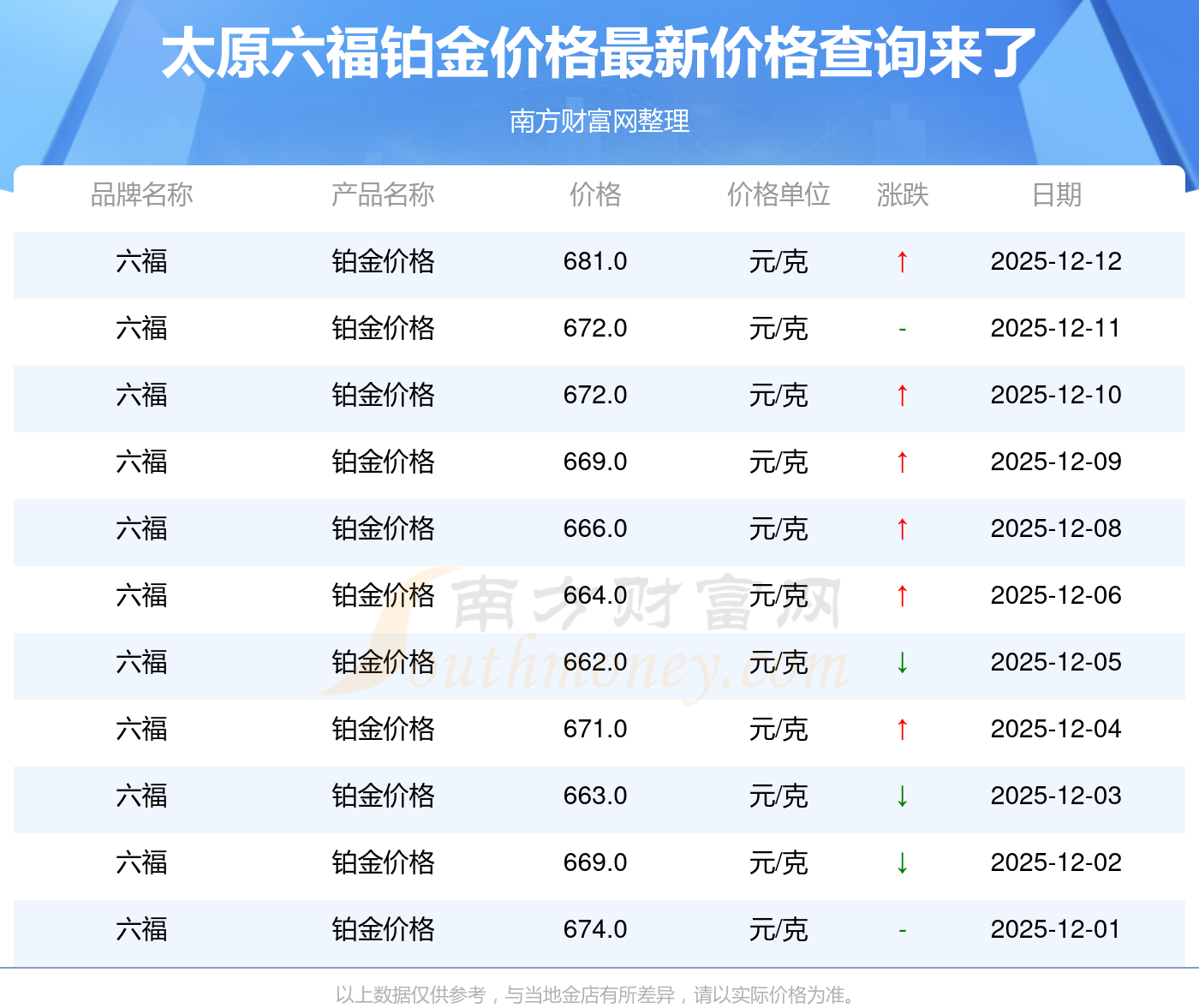Click the date 2025-12-01
The width and height of the screenshot is (1199, 1008).
coord(1056,929)
